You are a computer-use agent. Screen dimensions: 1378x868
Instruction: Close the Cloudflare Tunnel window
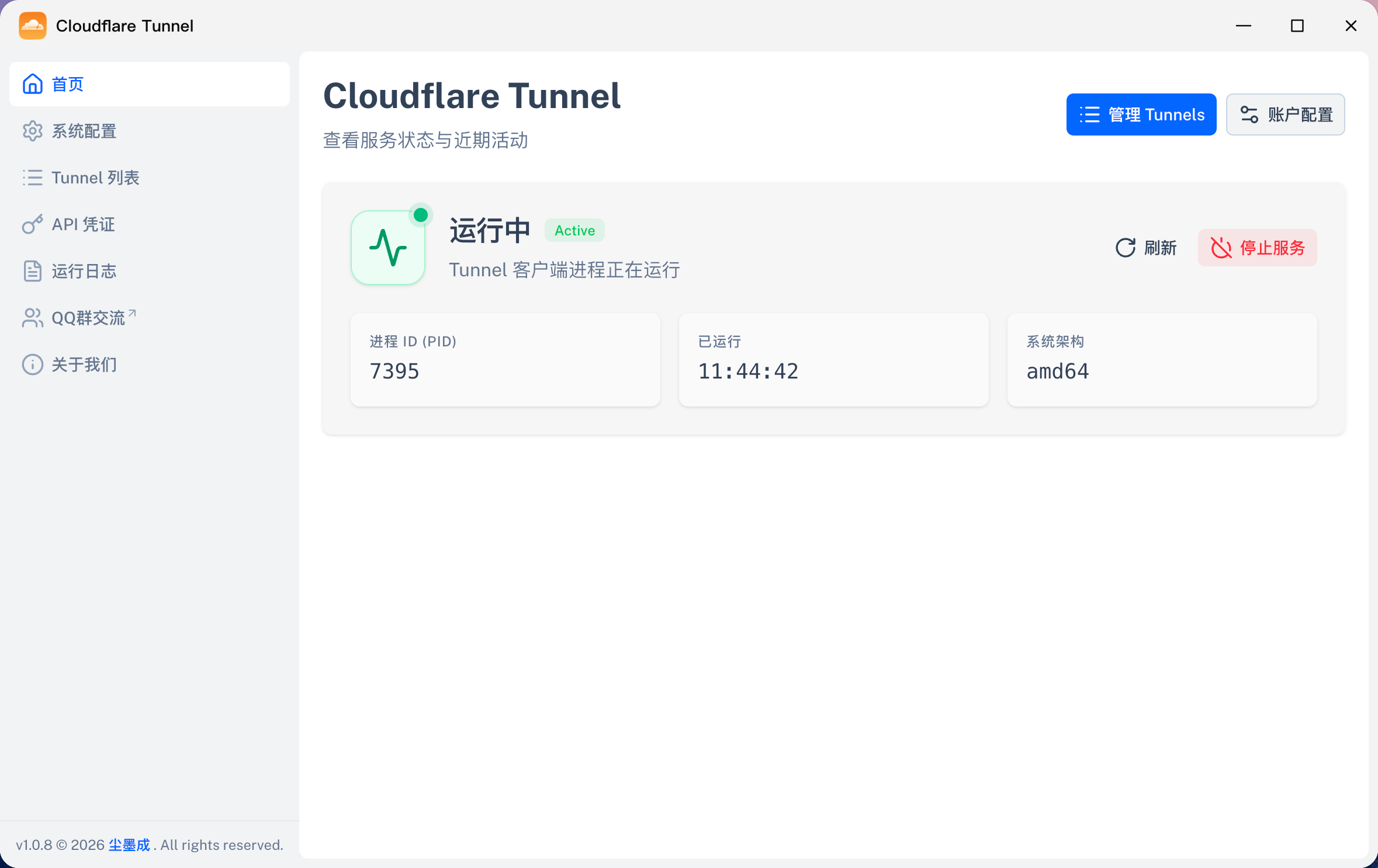pos(1351,26)
